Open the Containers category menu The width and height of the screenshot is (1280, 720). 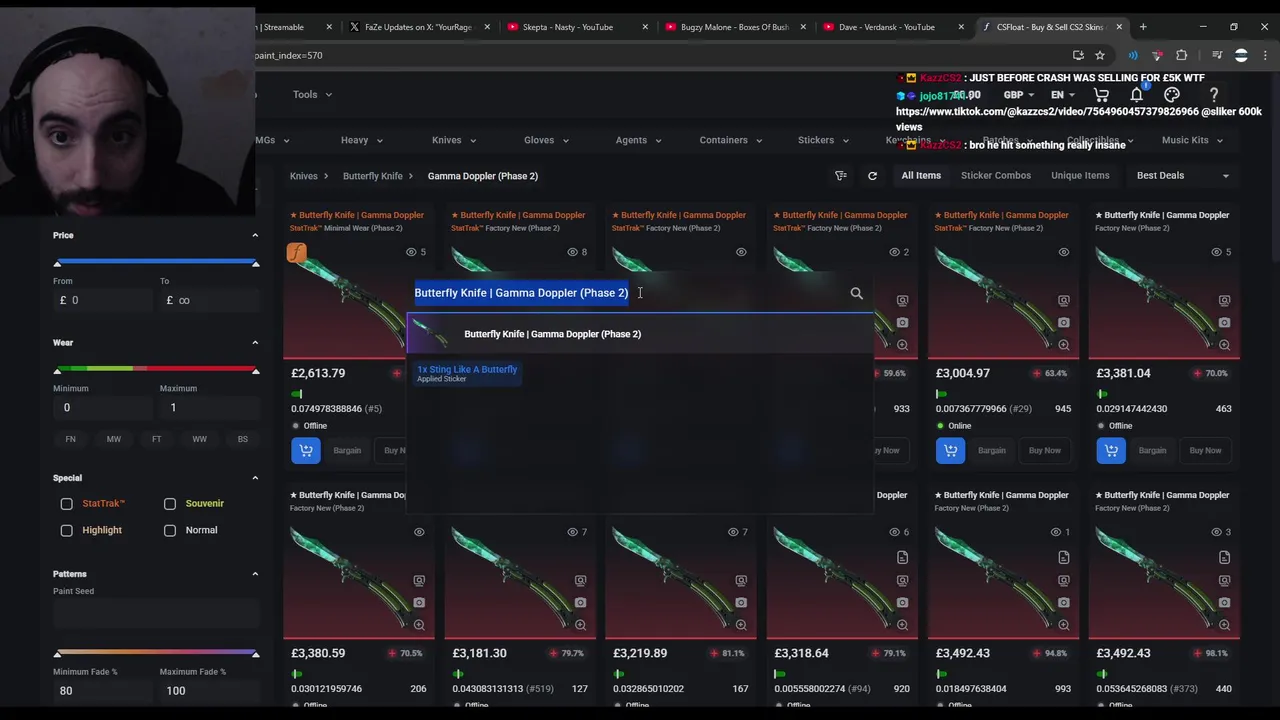click(x=731, y=140)
